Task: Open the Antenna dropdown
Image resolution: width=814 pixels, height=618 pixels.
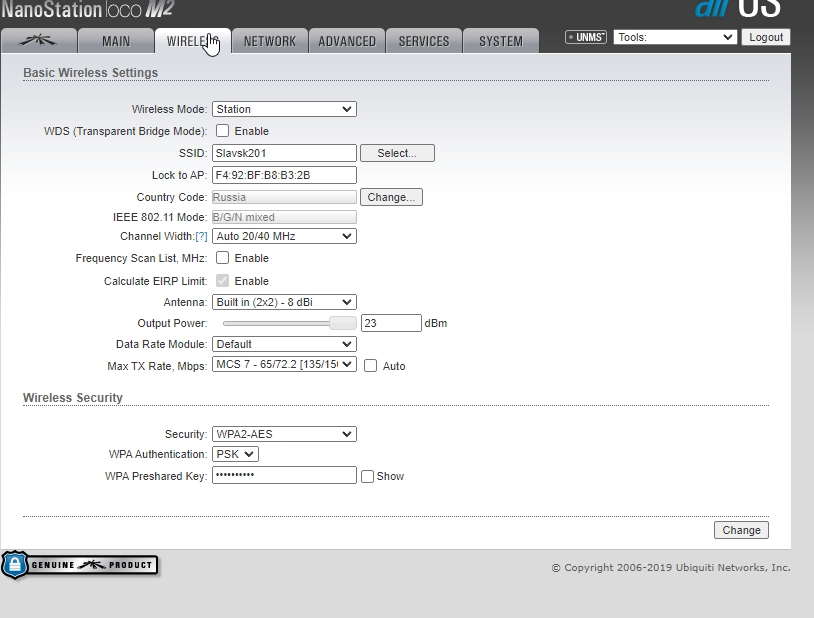Action: pyautogui.click(x=284, y=302)
